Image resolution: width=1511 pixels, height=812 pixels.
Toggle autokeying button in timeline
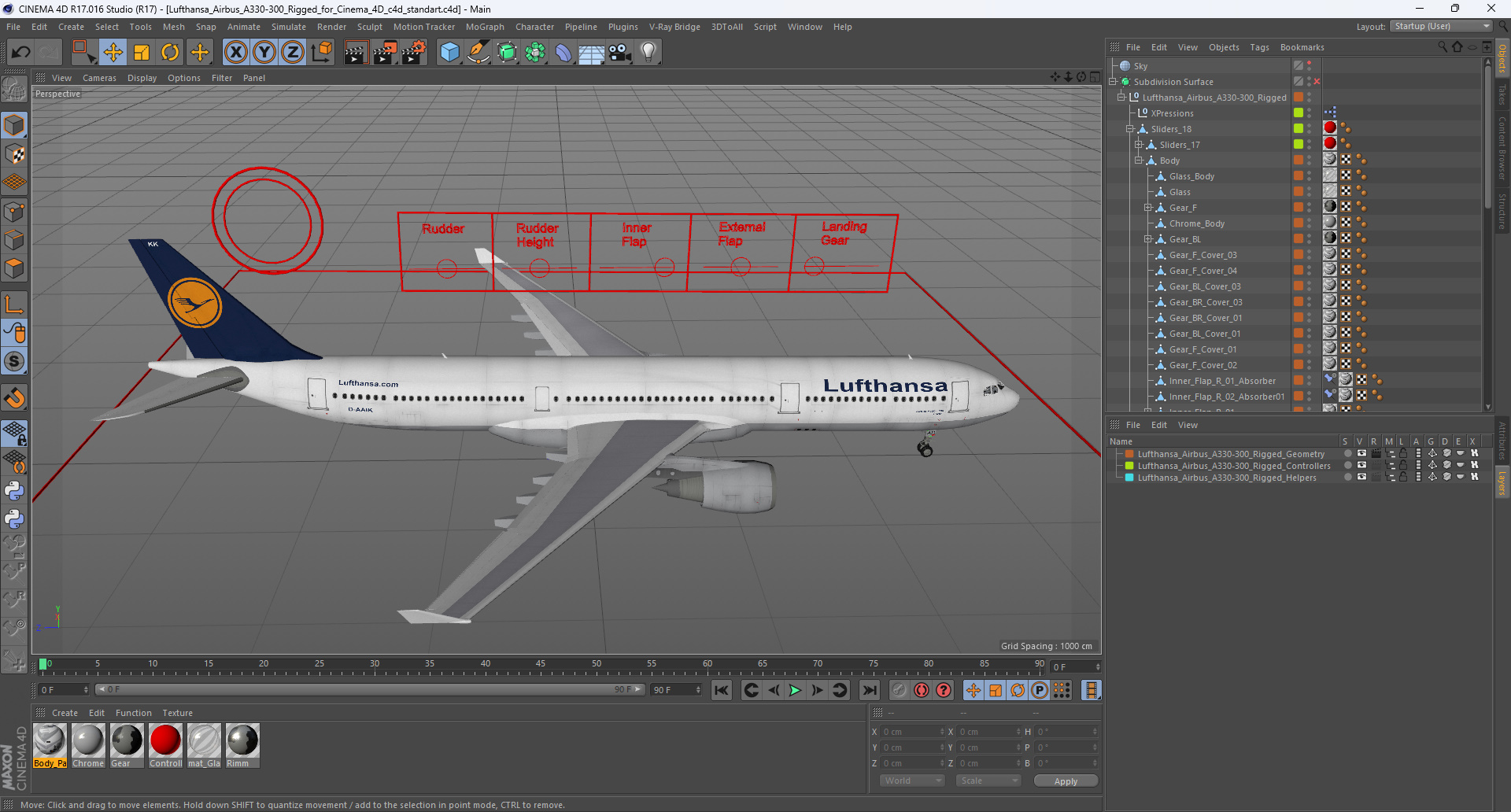click(x=922, y=690)
